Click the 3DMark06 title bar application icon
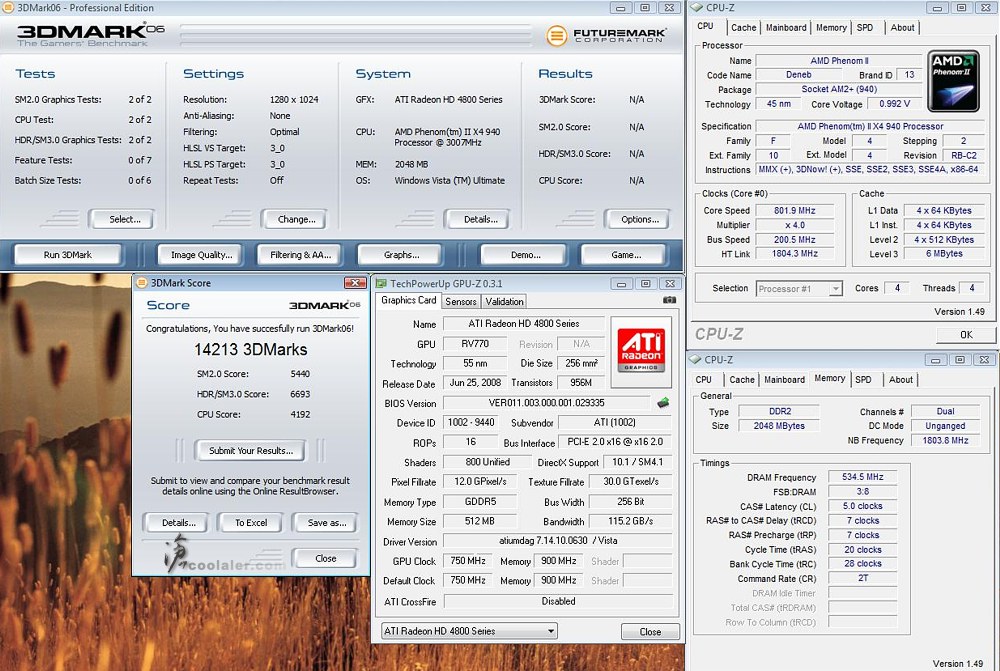The image size is (1000, 671). pos(8,8)
